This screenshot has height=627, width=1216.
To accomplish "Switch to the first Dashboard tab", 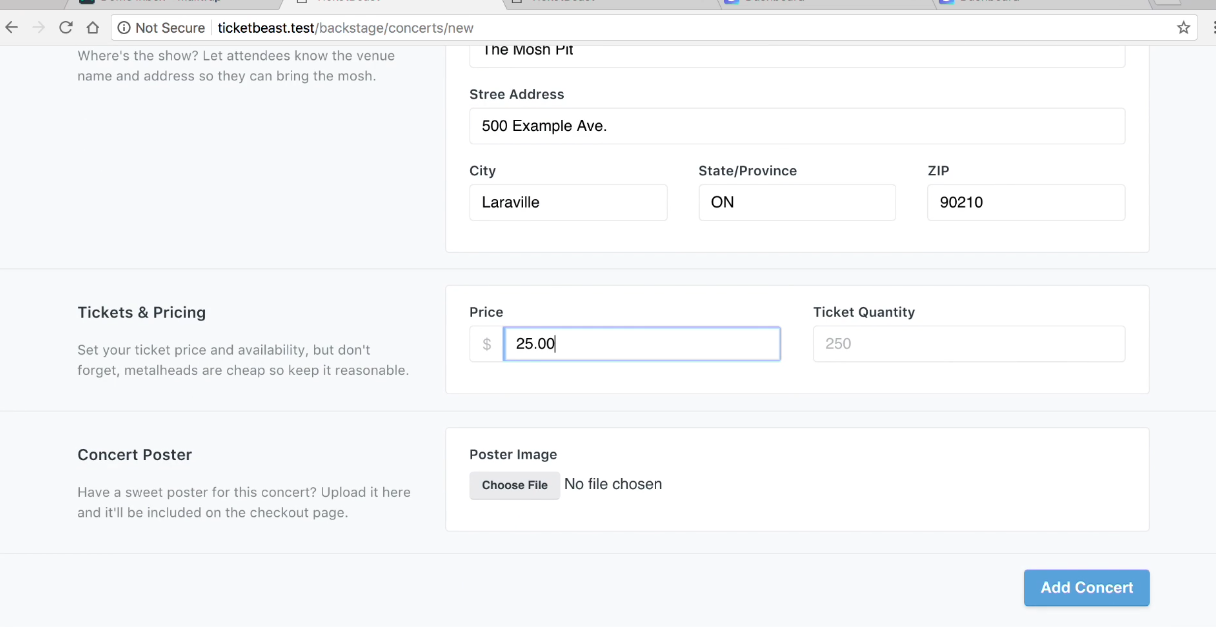I will point(790,5).
